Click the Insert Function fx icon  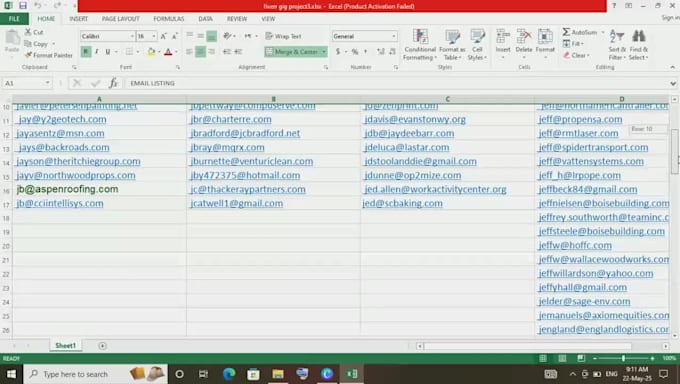point(113,83)
